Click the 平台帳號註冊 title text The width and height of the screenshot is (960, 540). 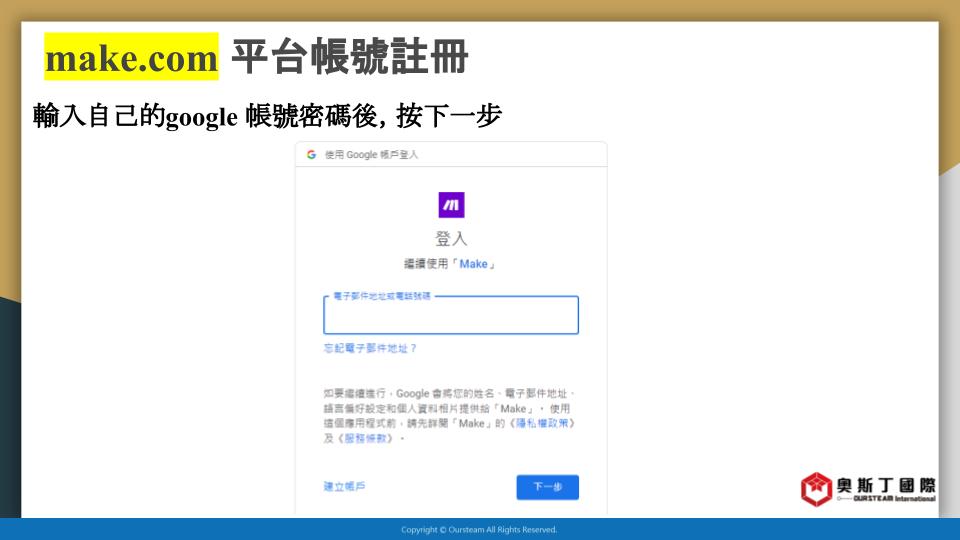point(350,56)
